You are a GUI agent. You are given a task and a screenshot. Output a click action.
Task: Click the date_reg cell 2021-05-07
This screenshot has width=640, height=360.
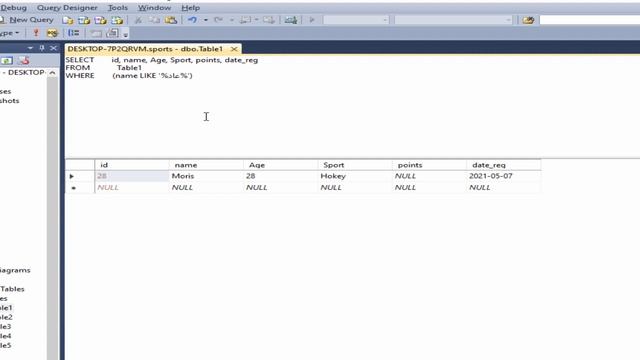(x=503, y=176)
